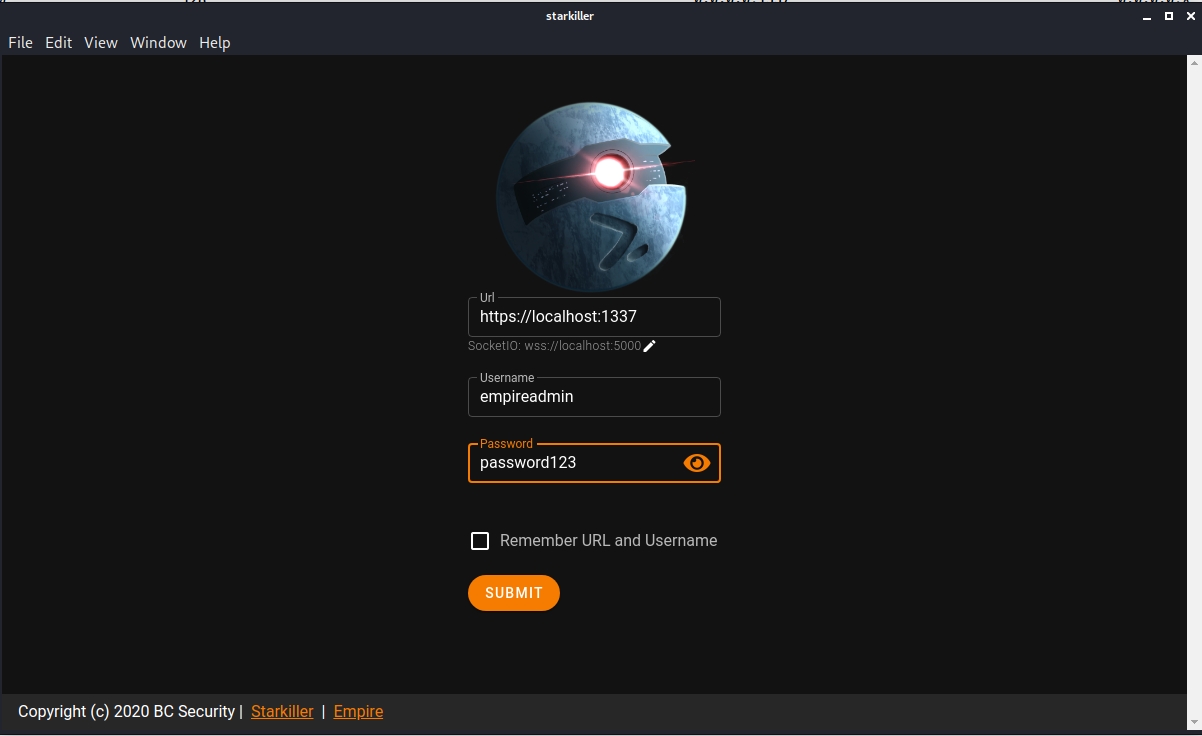This screenshot has width=1202, height=736.
Task: Select the Username field containing empireadmin
Action: (593, 397)
